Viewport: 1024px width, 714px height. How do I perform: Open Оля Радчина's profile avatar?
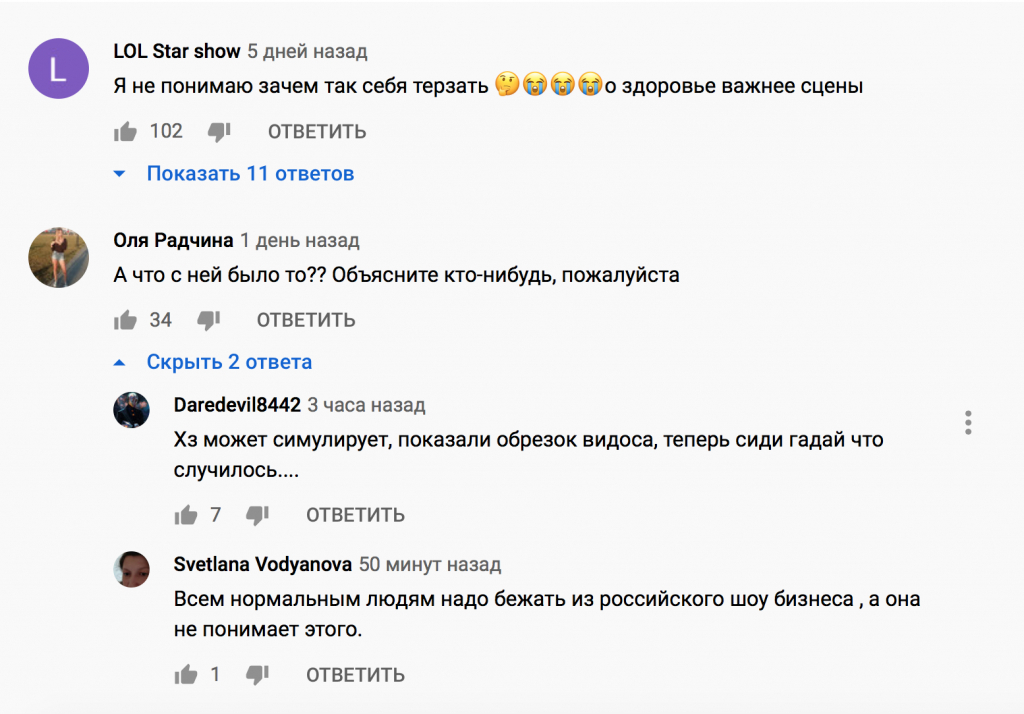coord(58,257)
